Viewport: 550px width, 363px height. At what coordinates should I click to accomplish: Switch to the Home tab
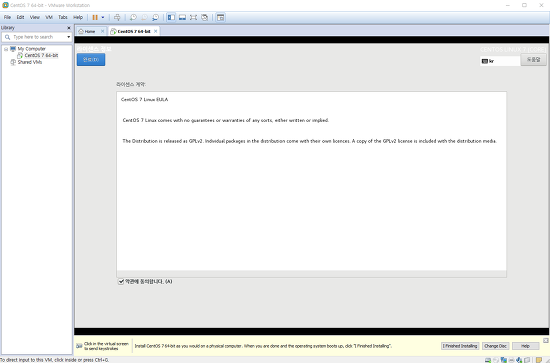coord(90,31)
